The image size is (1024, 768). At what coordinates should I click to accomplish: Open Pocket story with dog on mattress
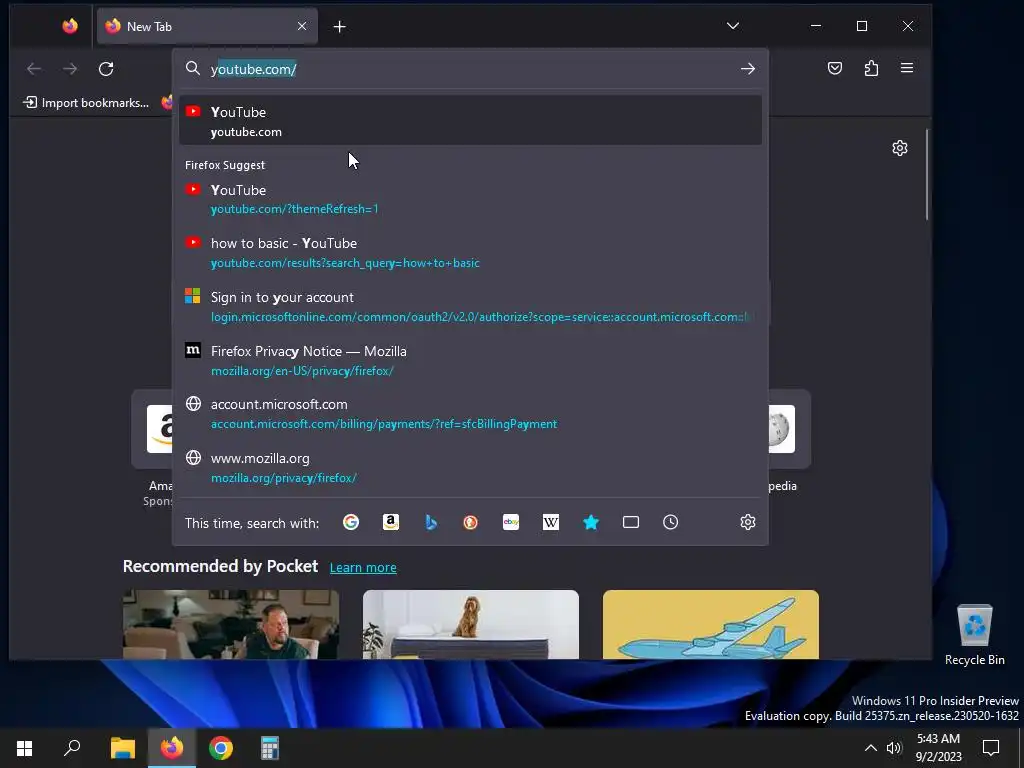tap(471, 624)
